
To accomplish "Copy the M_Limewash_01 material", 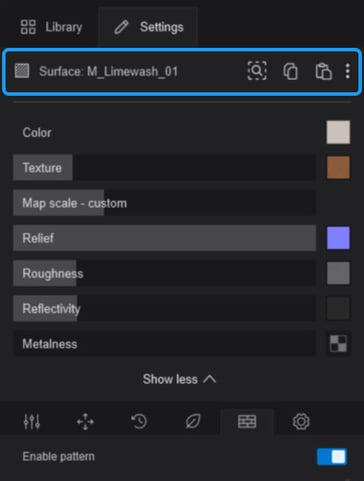I will coord(291,71).
